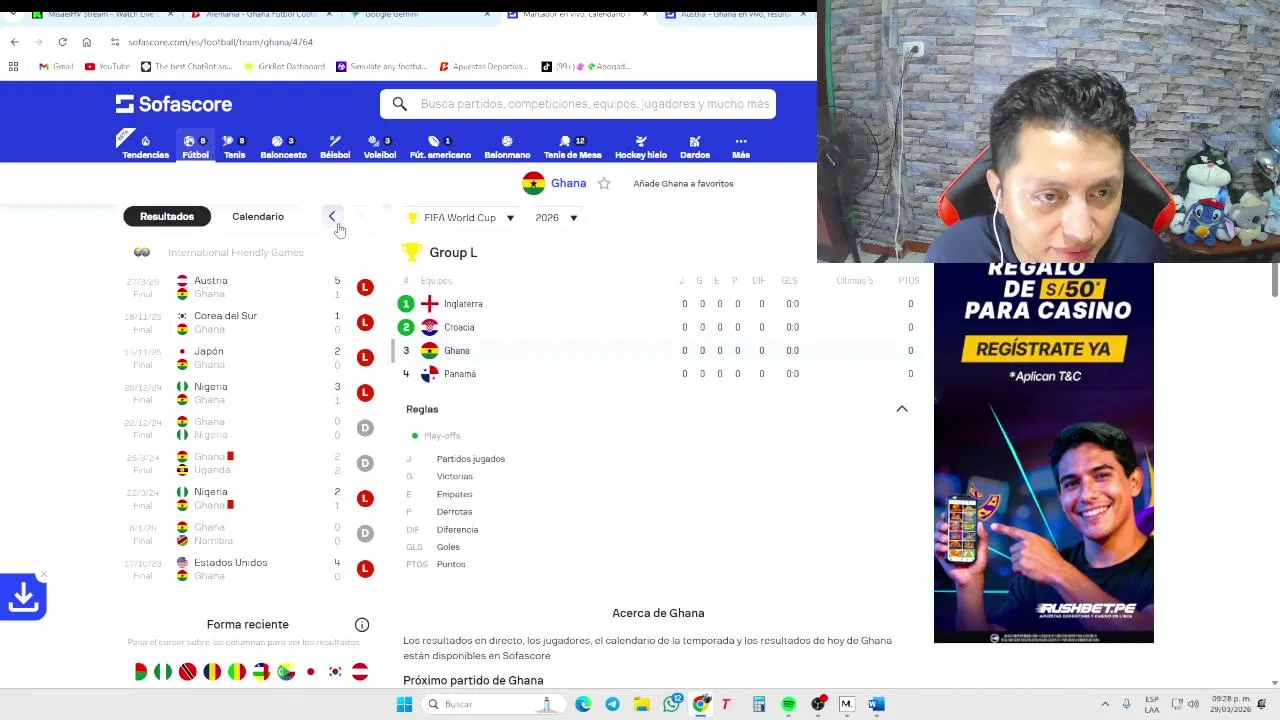Click Añade Ghana a favoritos

tap(683, 184)
